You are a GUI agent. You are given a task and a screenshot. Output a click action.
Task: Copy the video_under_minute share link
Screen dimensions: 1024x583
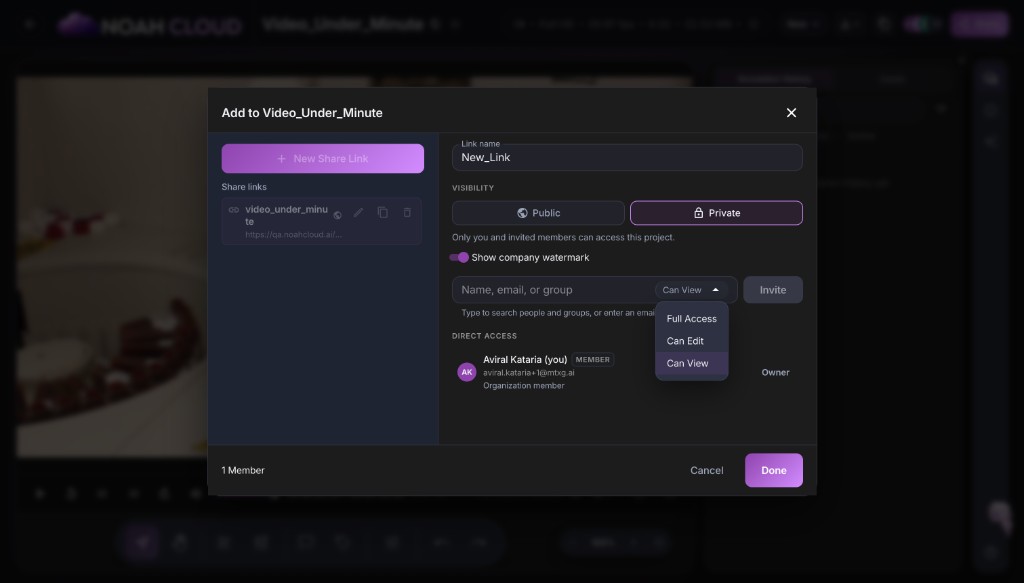coord(383,213)
